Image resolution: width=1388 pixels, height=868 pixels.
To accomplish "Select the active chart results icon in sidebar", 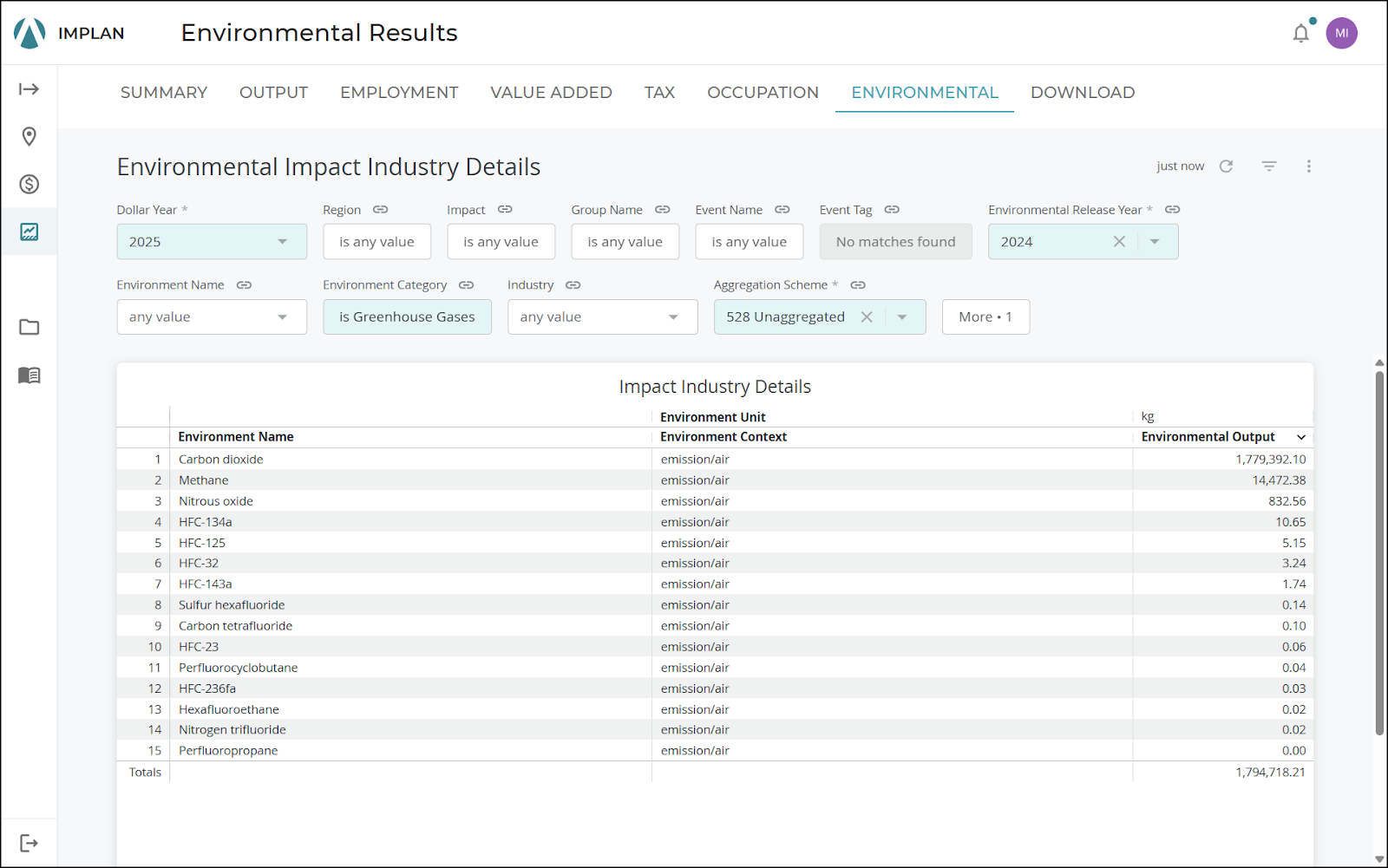I will click(x=29, y=231).
